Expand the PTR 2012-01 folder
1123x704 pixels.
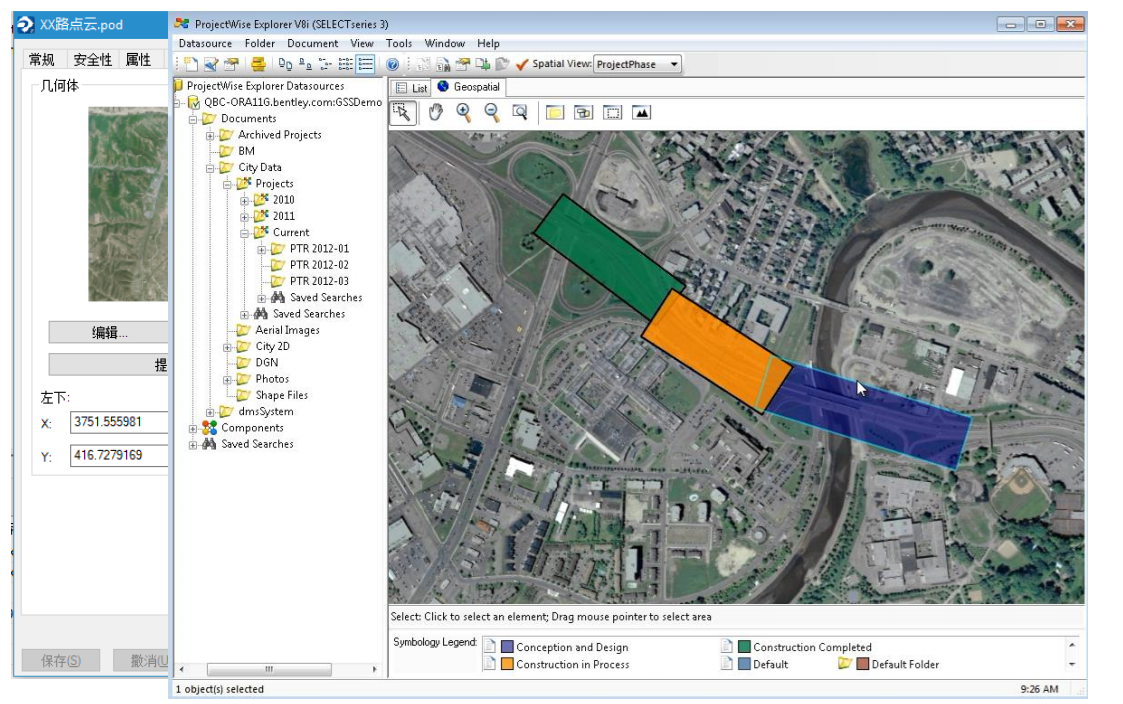(x=261, y=250)
